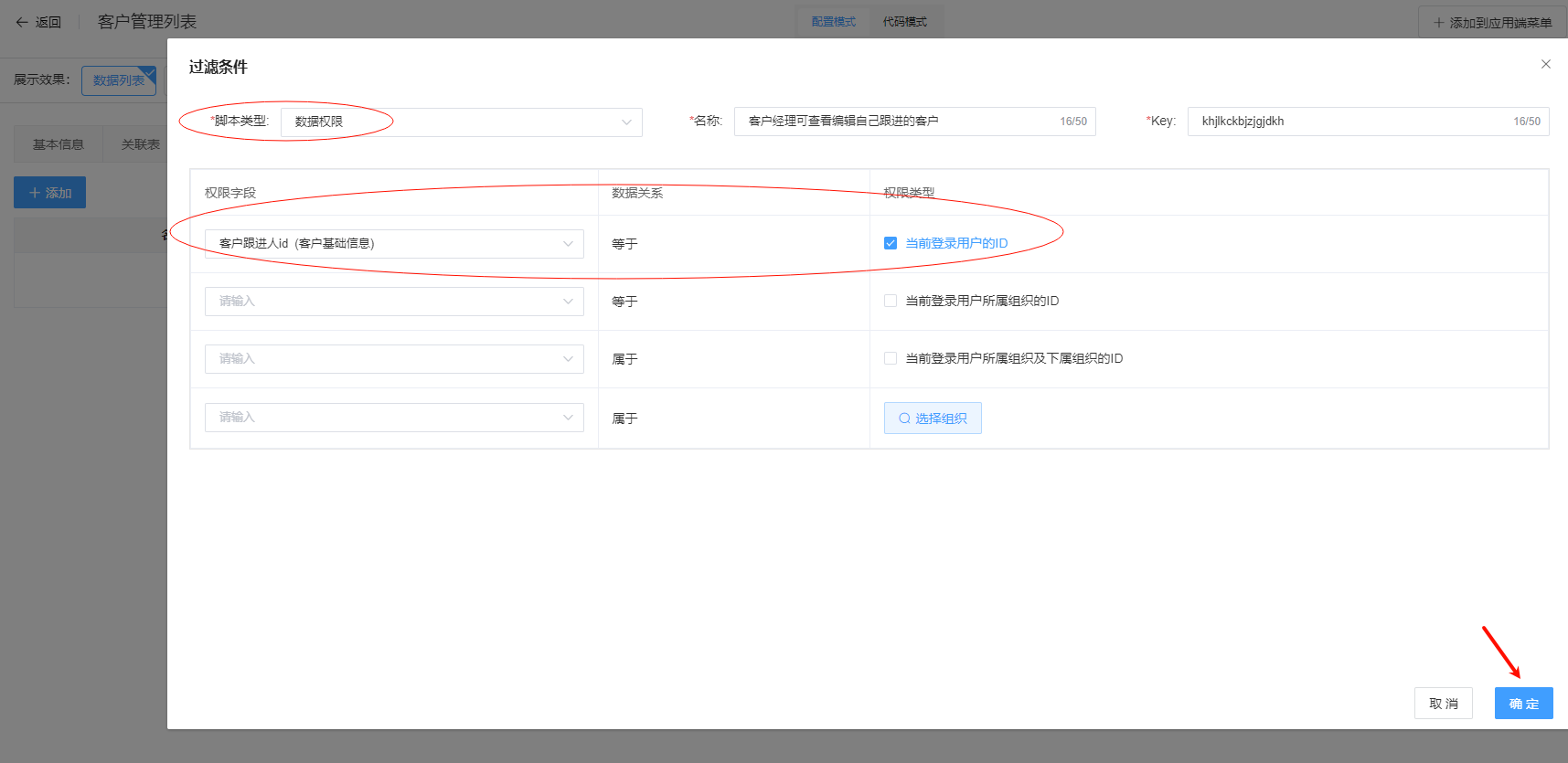Click 属于 in the 选择组织 row
The height and width of the screenshot is (763, 1568).
point(624,419)
